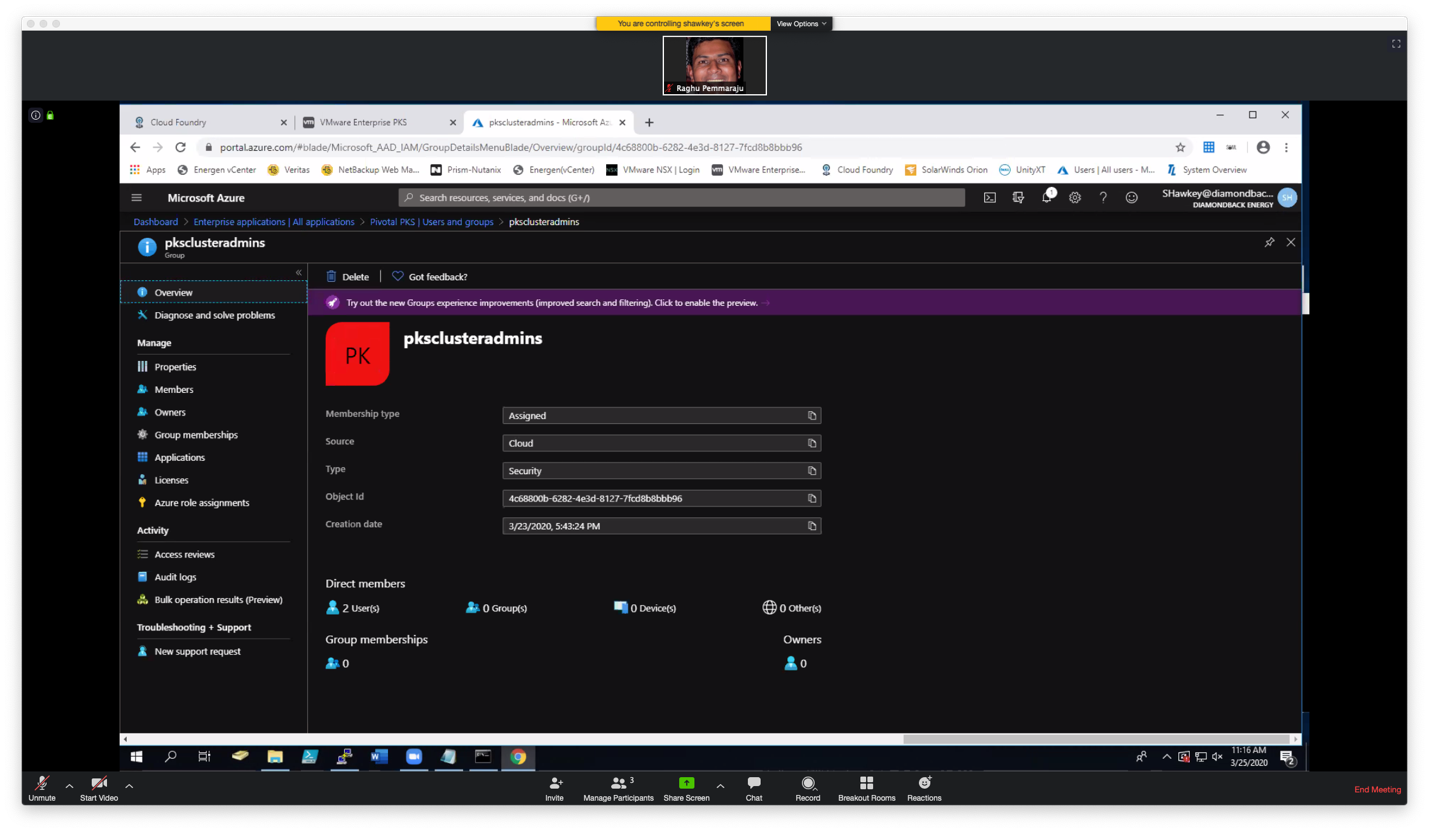
Task: Click horizontal scrollbar at page bottom
Action: 1099,739
